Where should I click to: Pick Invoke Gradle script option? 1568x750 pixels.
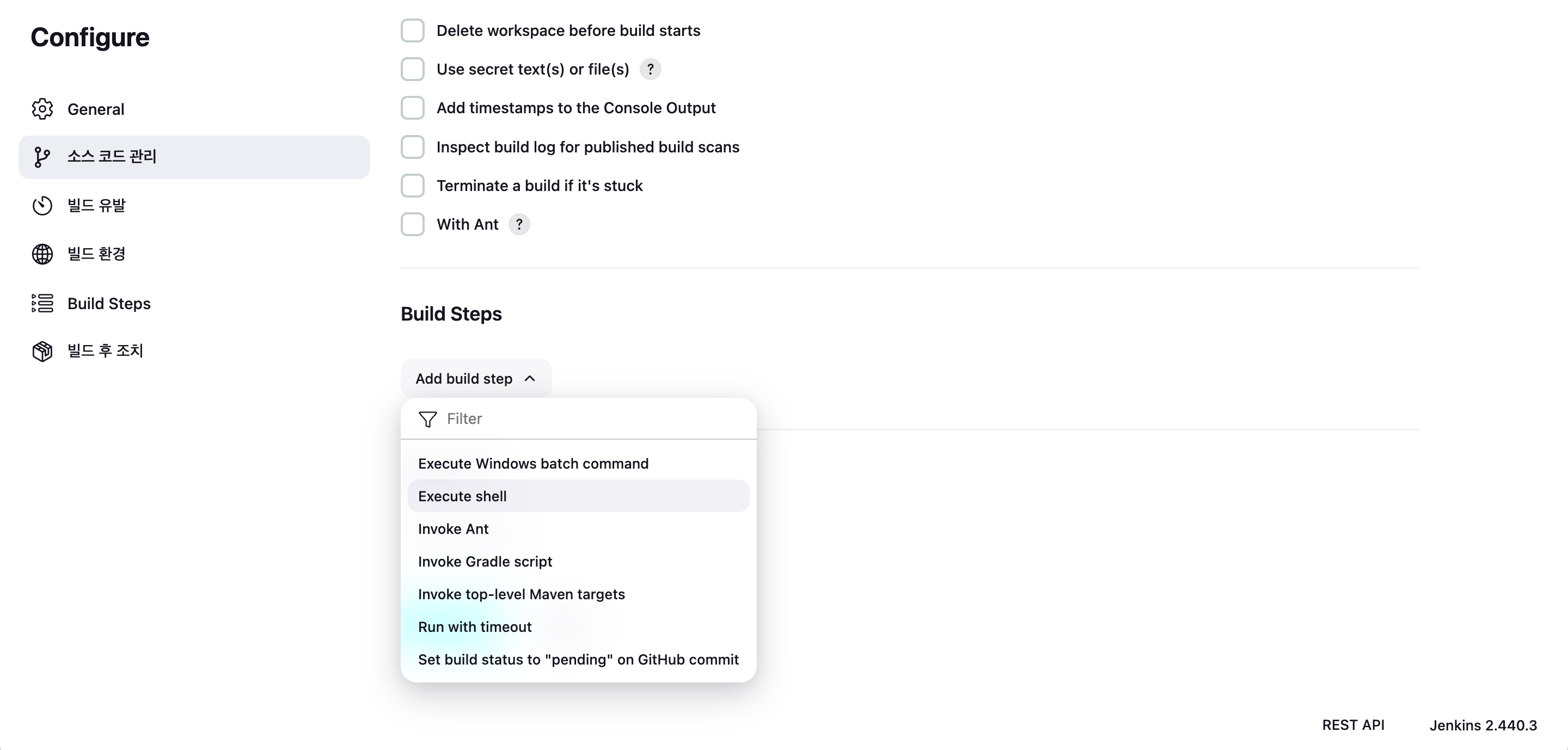(x=578, y=562)
